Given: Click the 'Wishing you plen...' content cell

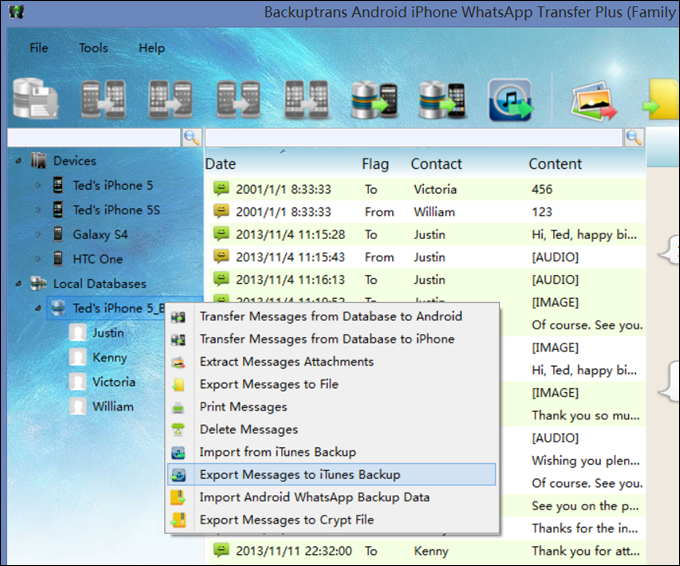Looking at the screenshot, I should pos(585,461).
